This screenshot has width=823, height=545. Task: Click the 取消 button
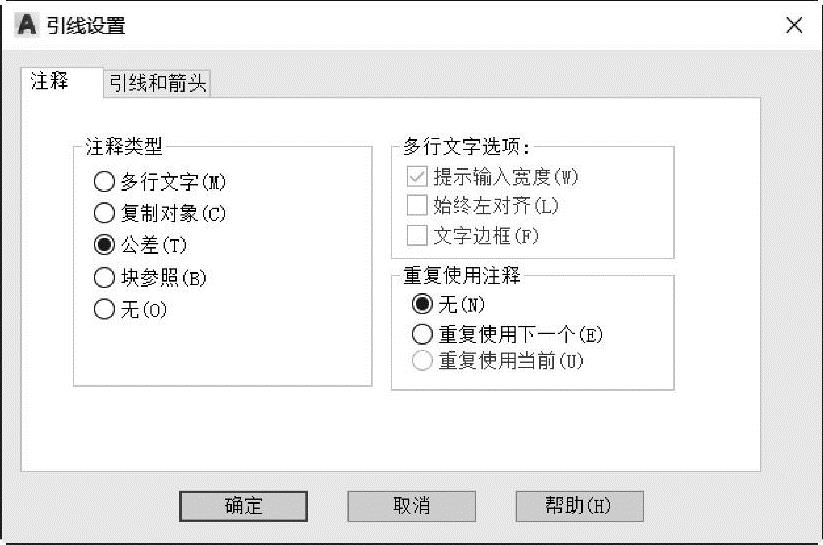tap(412, 506)
